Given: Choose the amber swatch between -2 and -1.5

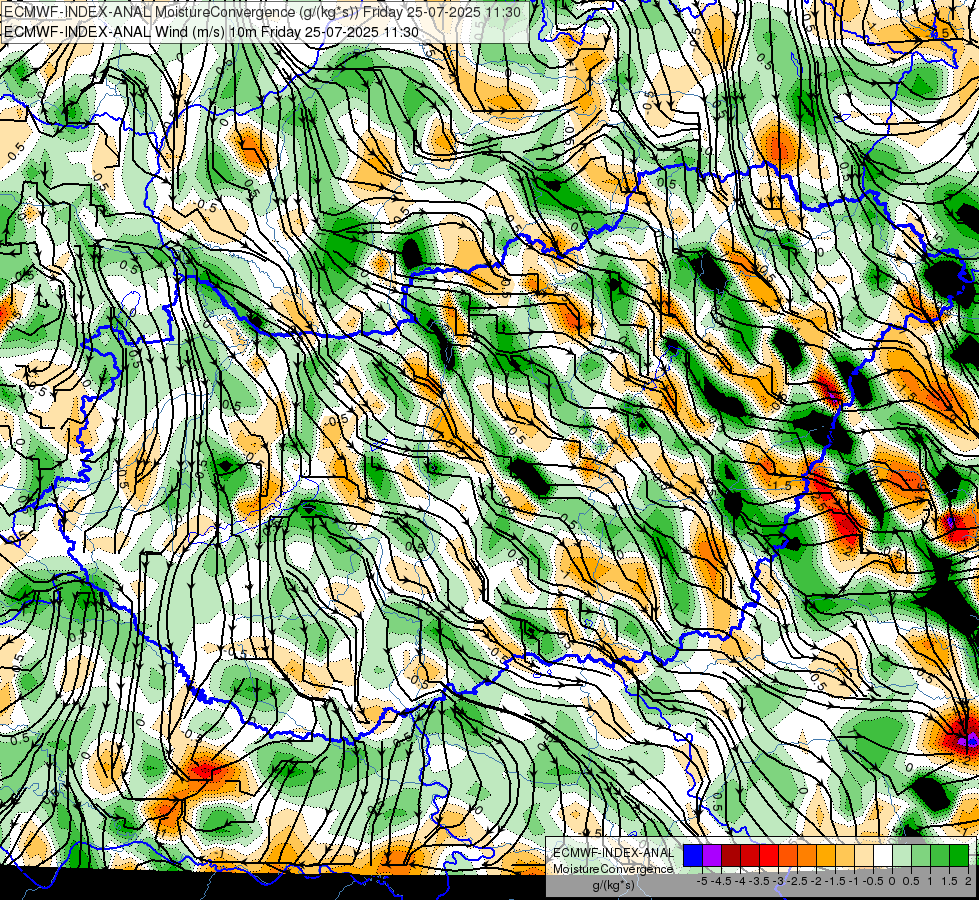Looking at the screenshot, I should click(826, 856).
